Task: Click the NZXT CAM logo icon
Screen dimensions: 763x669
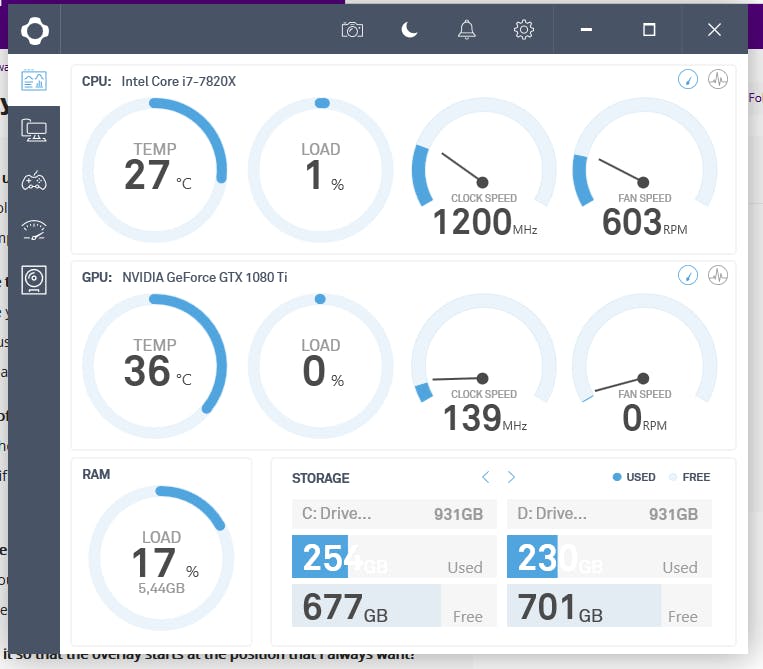Action: coord(35,31)
